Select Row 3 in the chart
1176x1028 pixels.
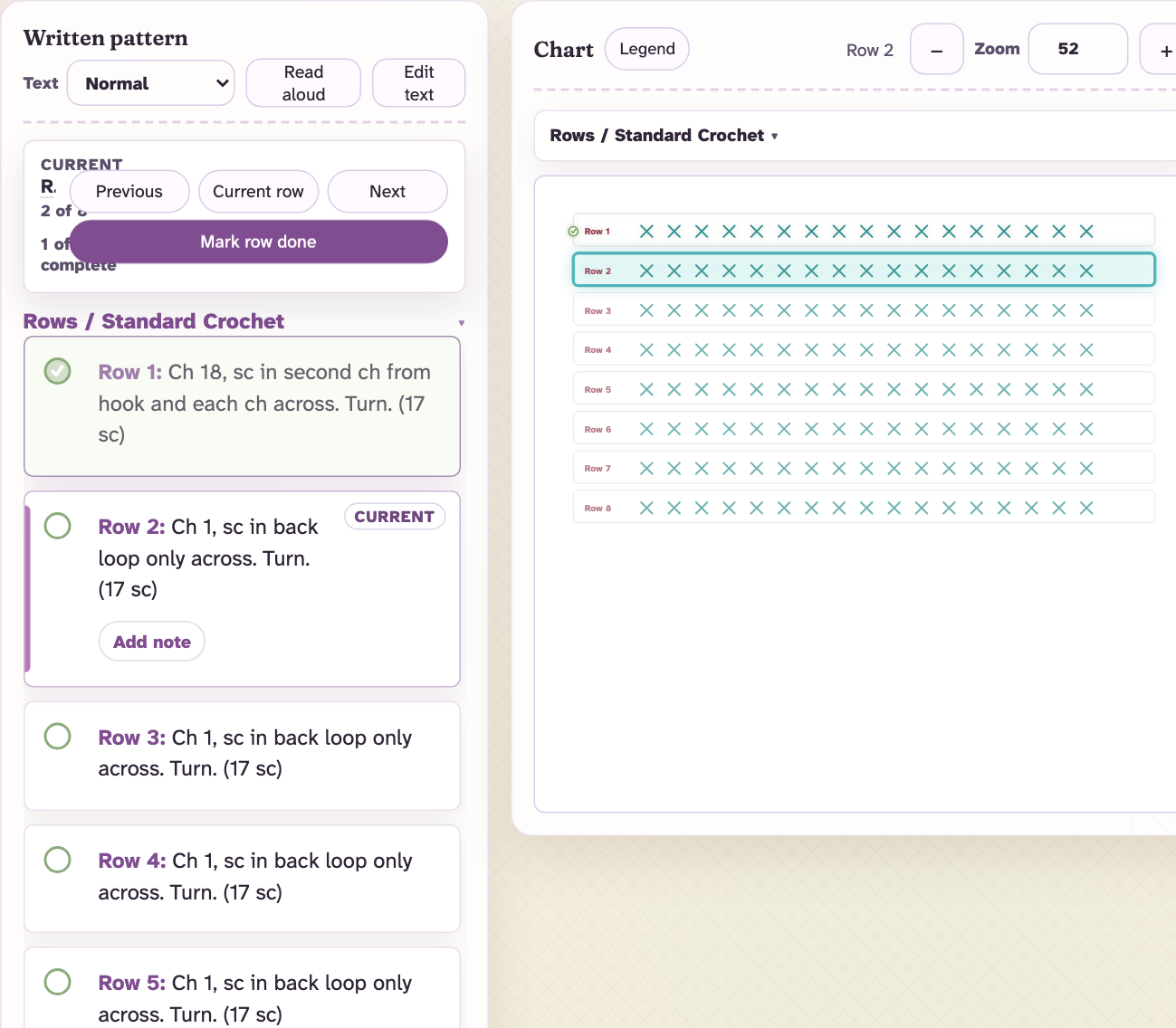point(864,310)
